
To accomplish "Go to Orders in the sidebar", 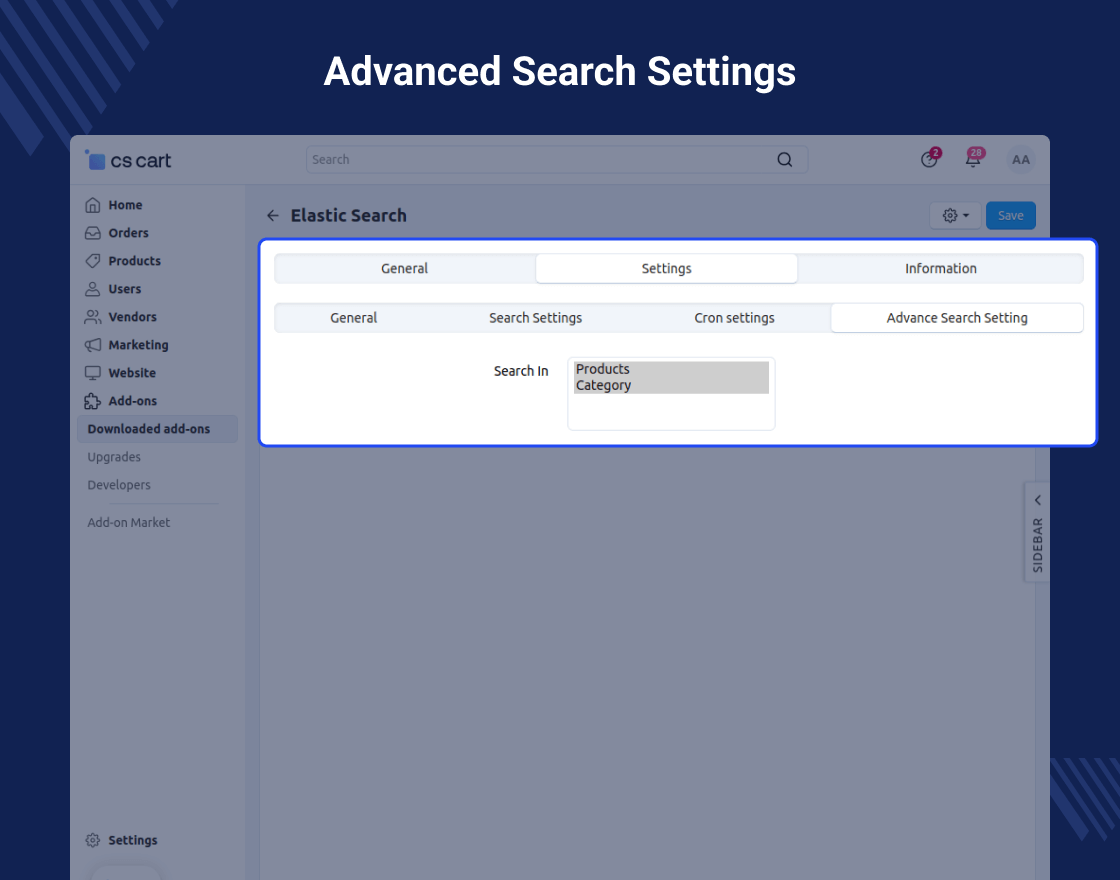I will click(128, 233).
